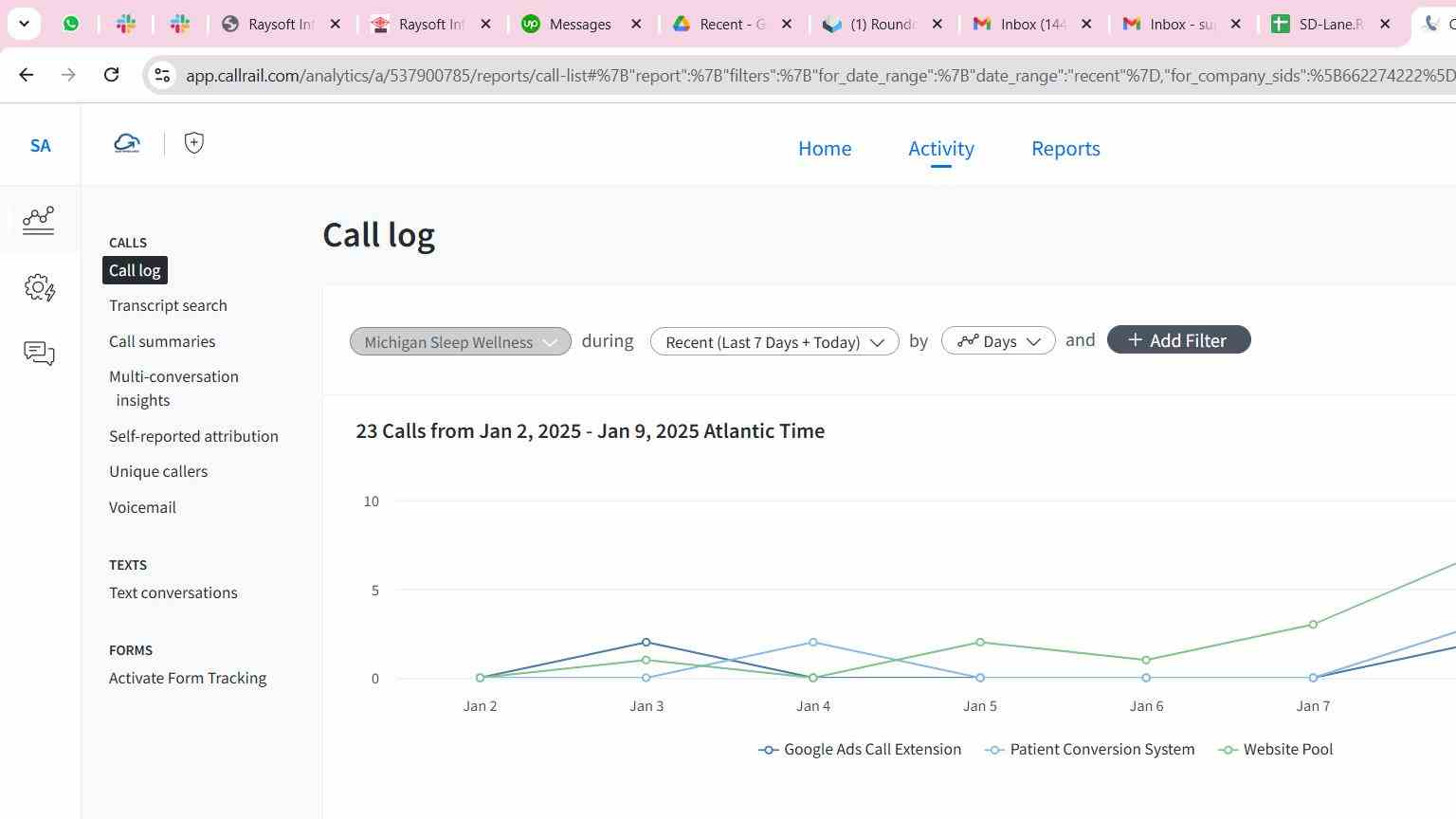Open Text conversations

pos(173,592)
